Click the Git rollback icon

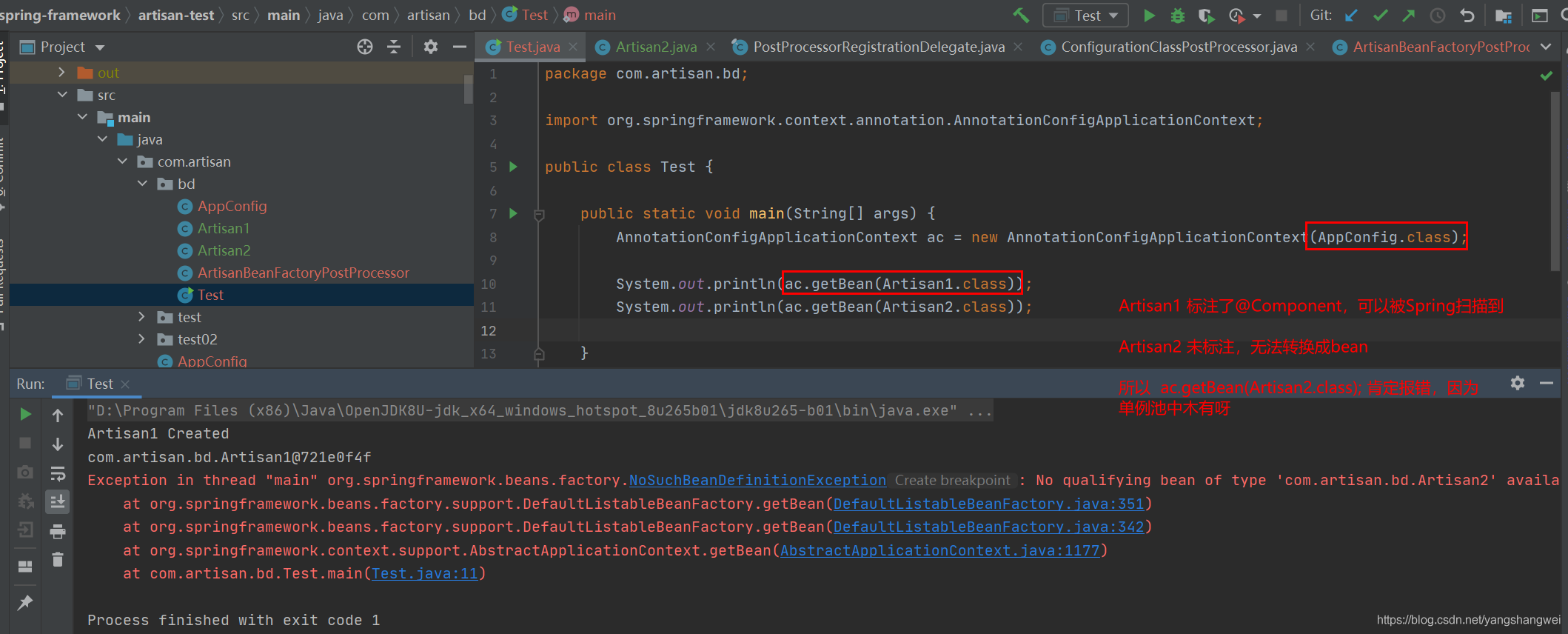tap(1467, 16)
